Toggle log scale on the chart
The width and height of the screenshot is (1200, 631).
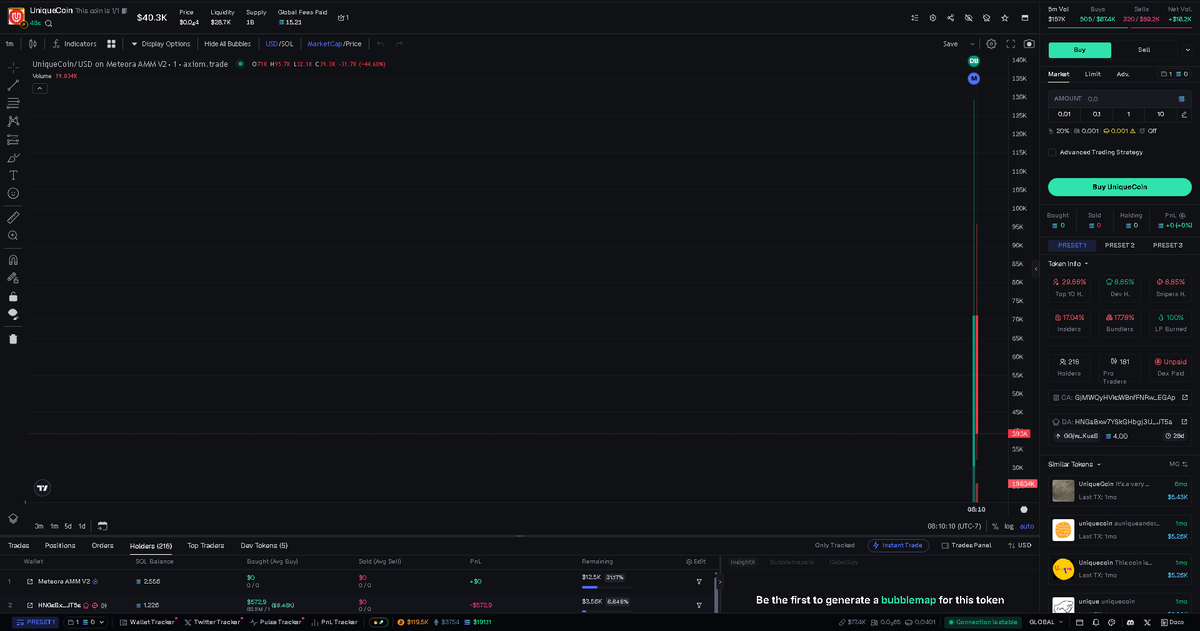tap(1009, 526)
